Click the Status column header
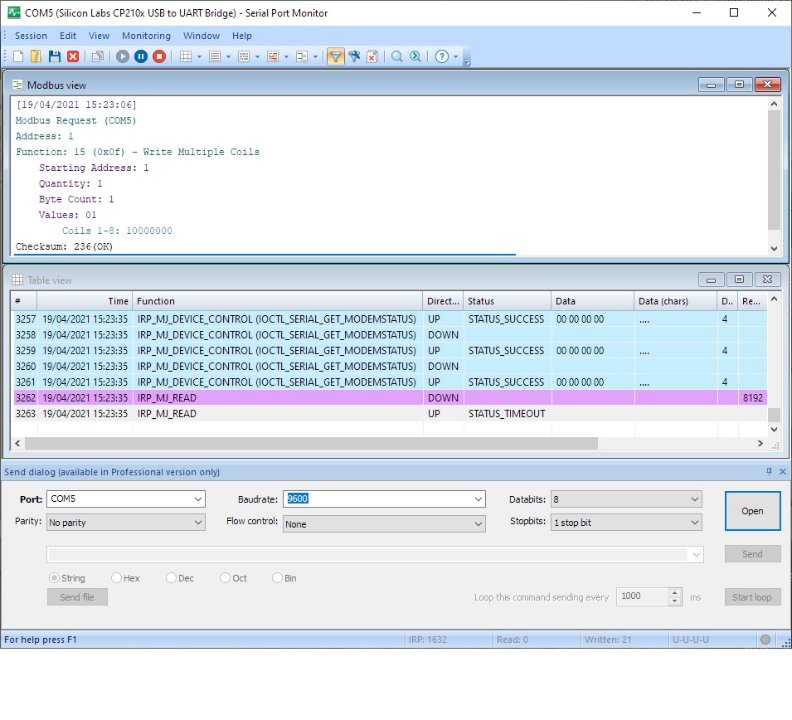792x720 pixels. coord(507,301)
